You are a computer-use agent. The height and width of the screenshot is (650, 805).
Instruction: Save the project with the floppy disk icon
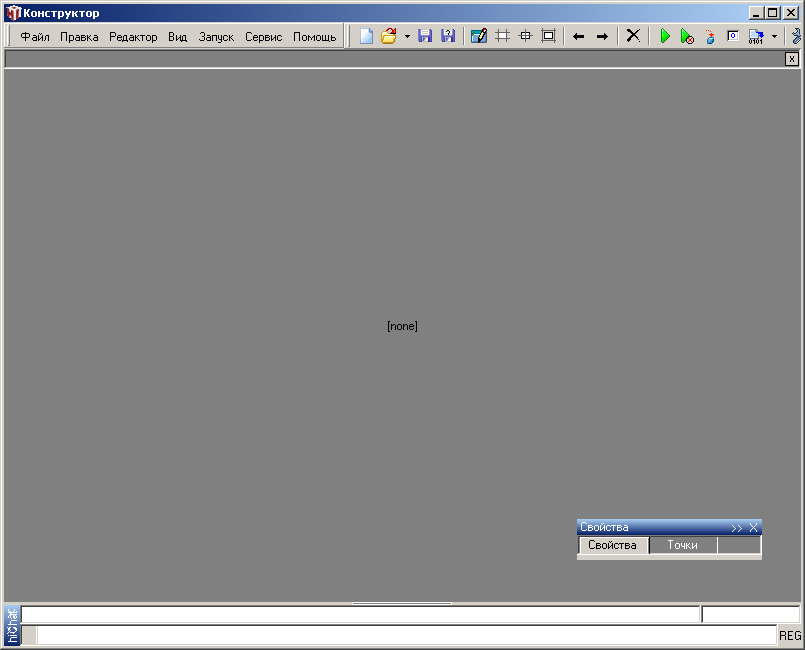pyautogui.click(x=425, y=36)
